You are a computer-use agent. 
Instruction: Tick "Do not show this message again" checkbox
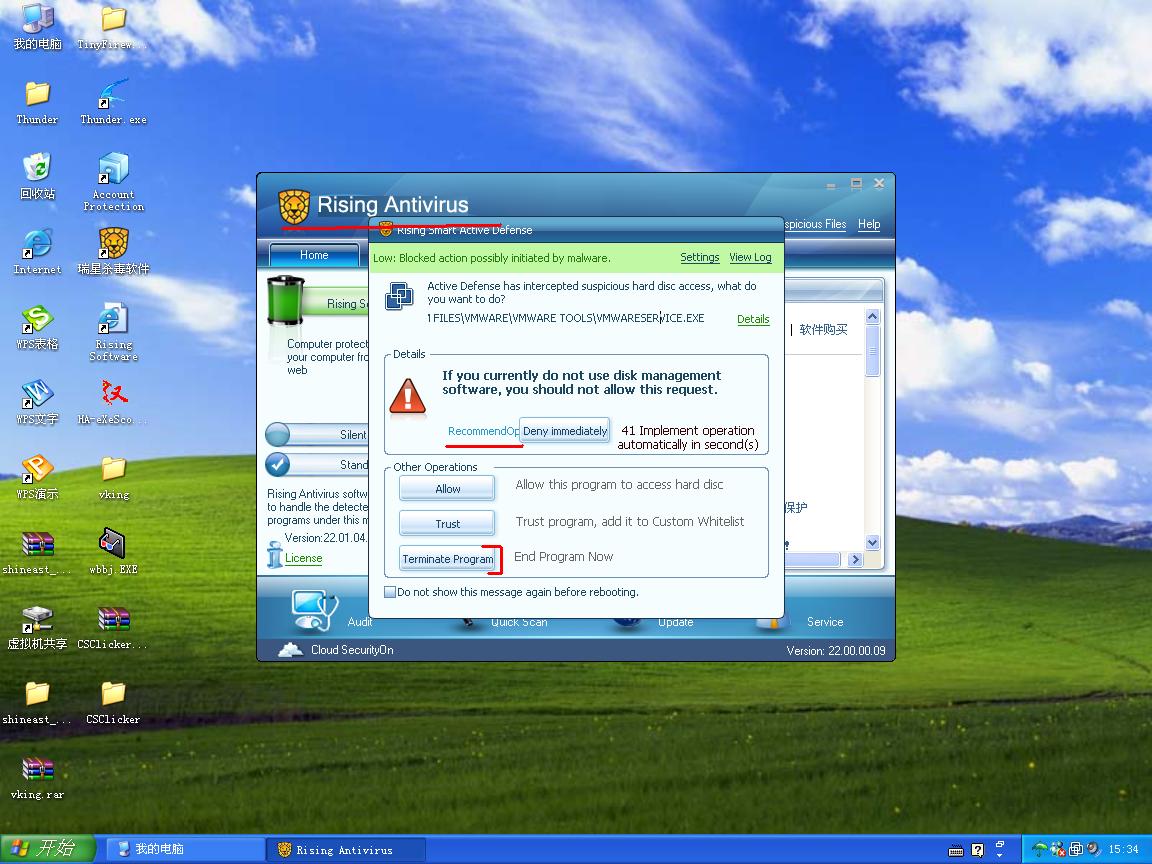390,592
